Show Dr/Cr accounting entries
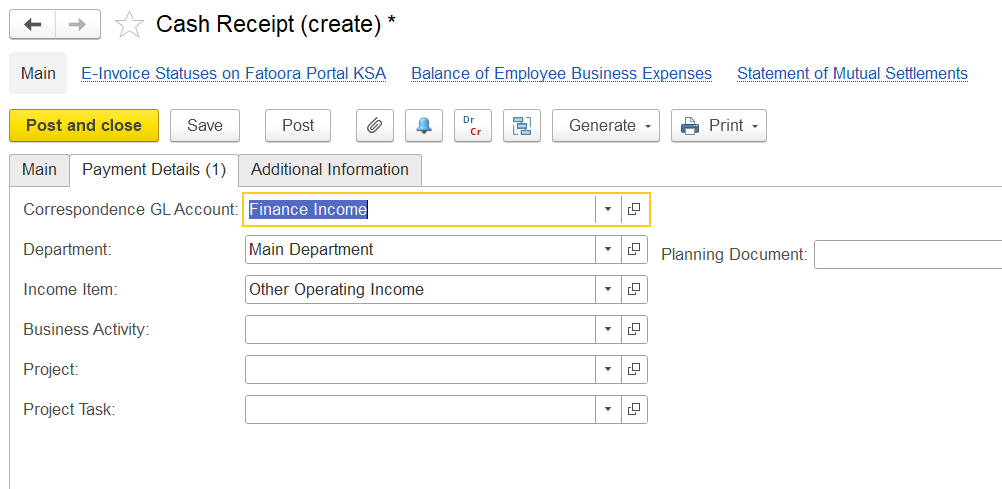This screenshot has height=489, width=1002. click(473, 126)
